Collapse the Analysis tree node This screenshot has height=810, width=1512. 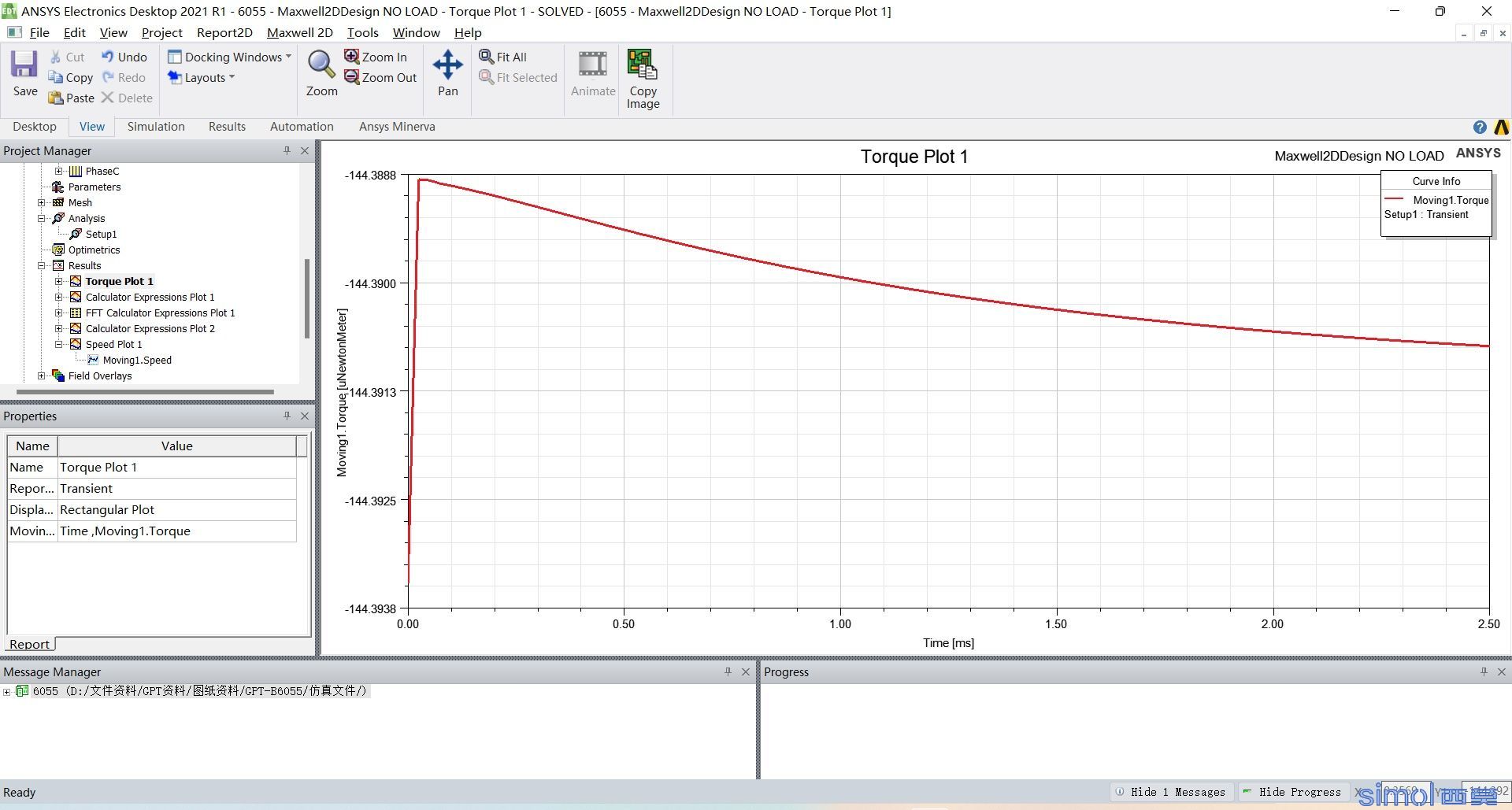tap(42, 218)
